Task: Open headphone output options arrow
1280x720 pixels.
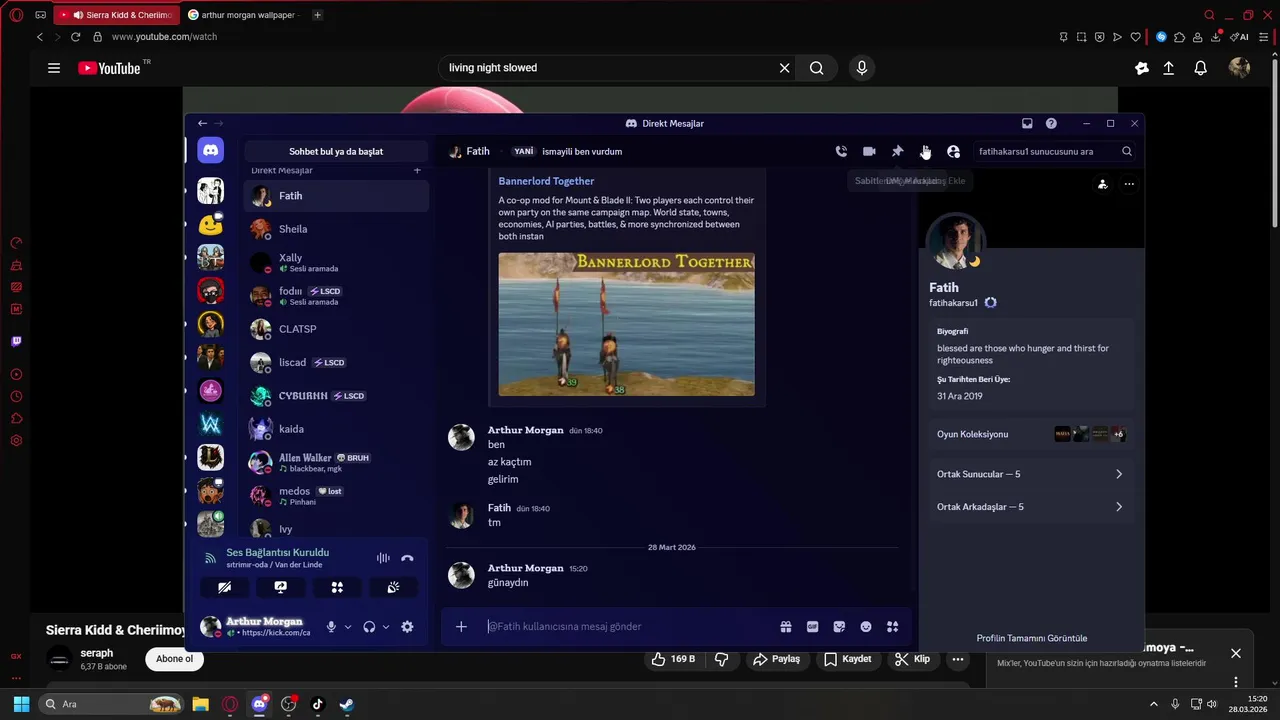Action: point(386,627)
